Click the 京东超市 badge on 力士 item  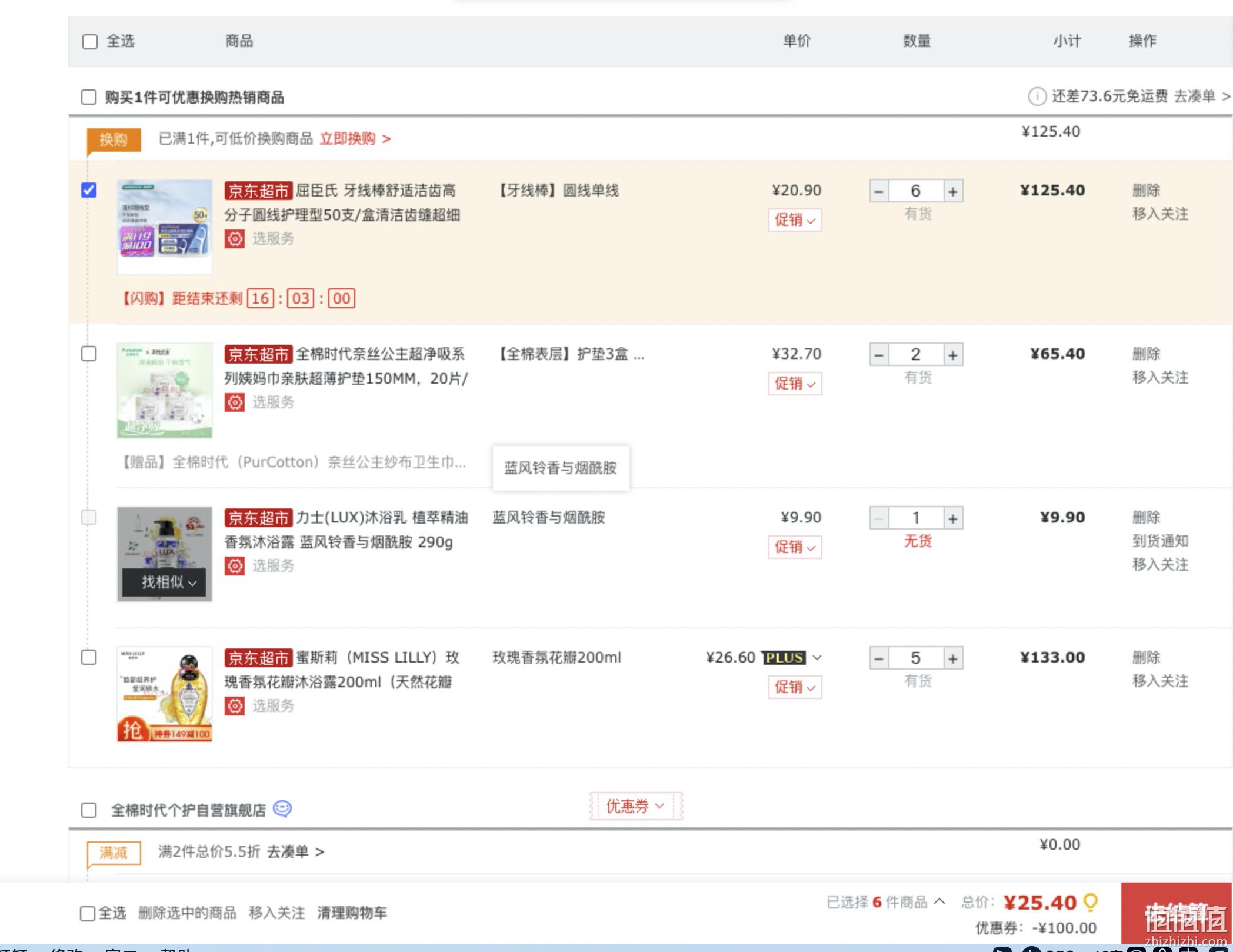[258, 518]
